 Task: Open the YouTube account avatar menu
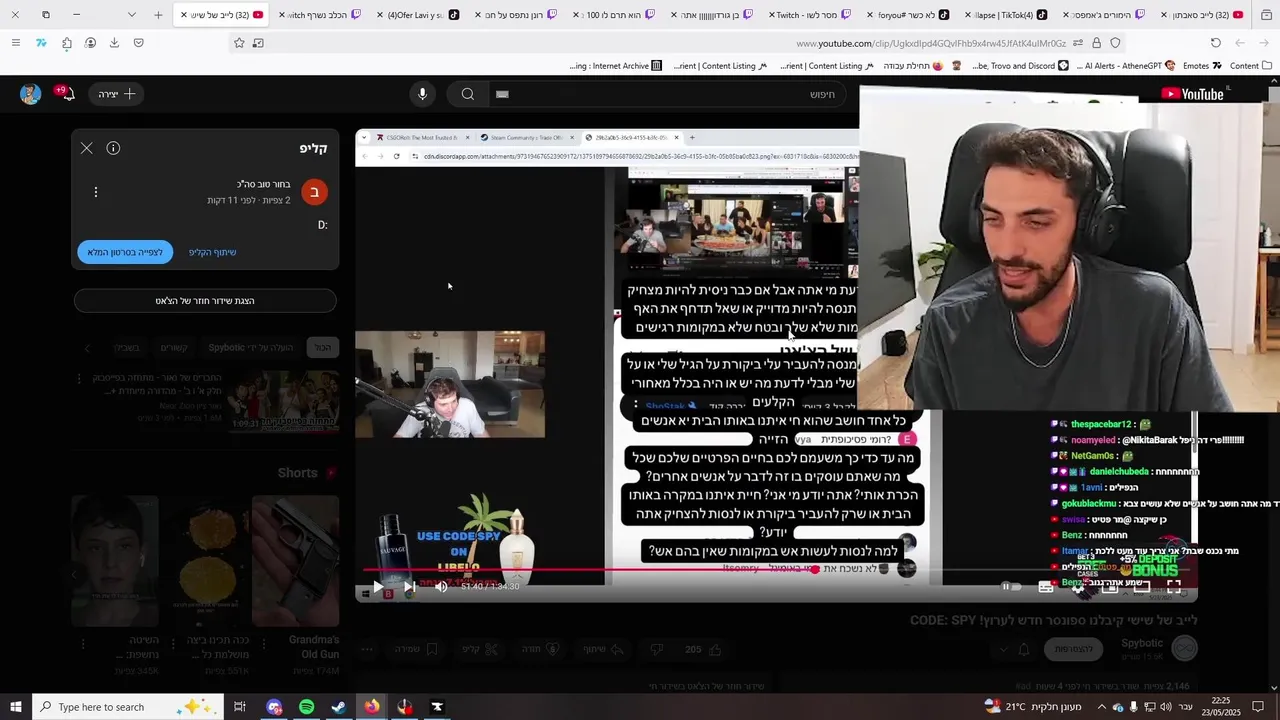pos(30,94)
